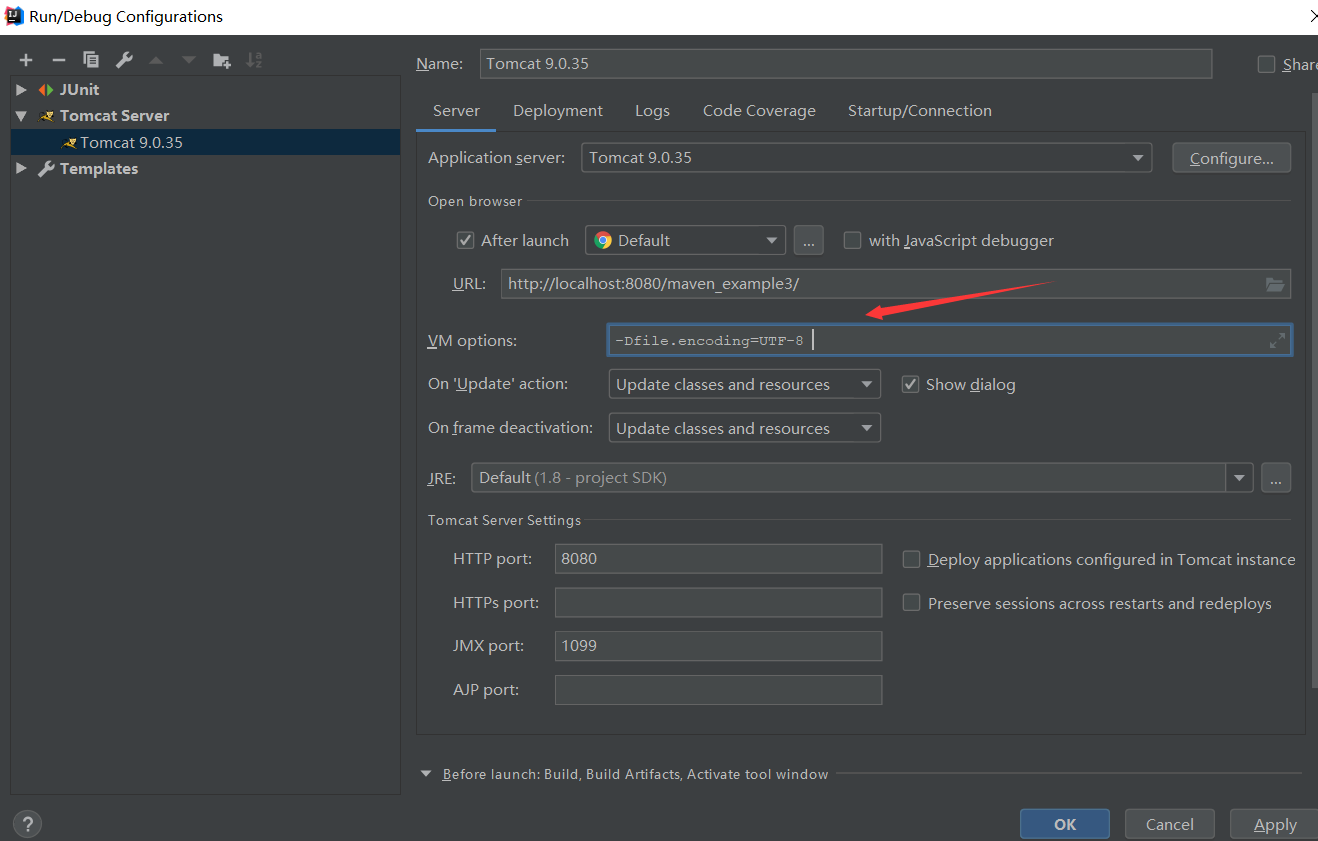Open On frame deactivation dropdown
This screenshot has height=841, width=1318.
744,428
